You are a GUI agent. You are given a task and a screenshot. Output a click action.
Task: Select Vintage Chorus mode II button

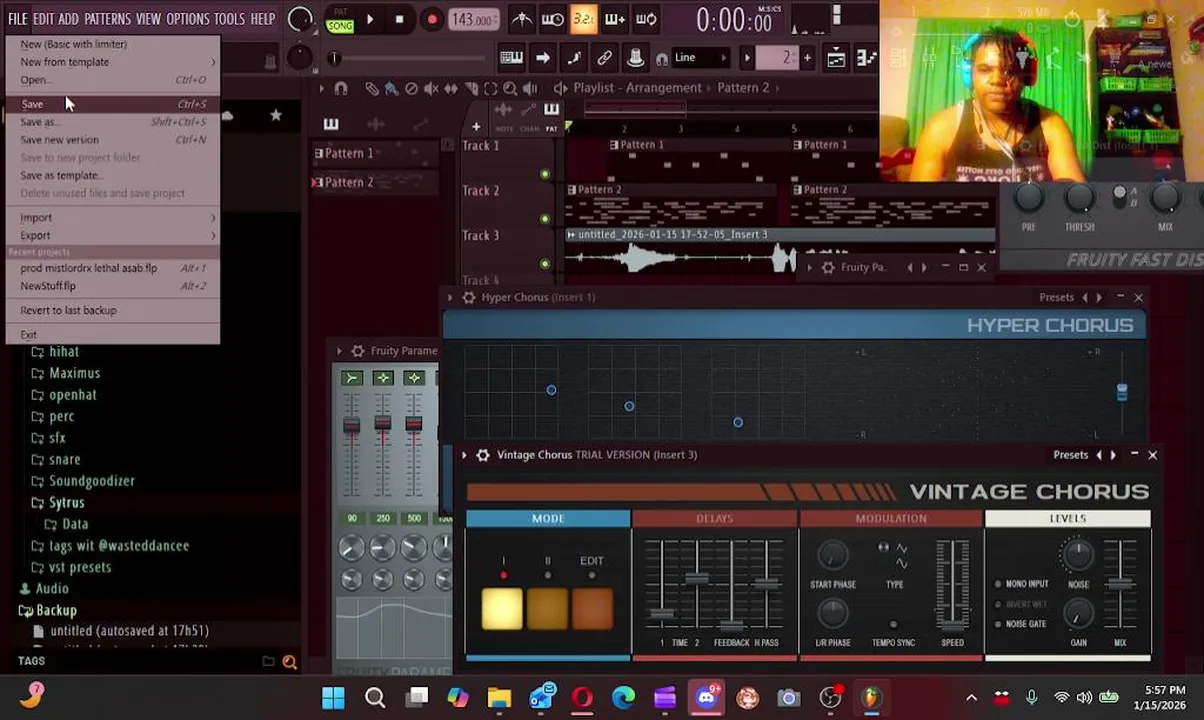click(x=547, y=608)
